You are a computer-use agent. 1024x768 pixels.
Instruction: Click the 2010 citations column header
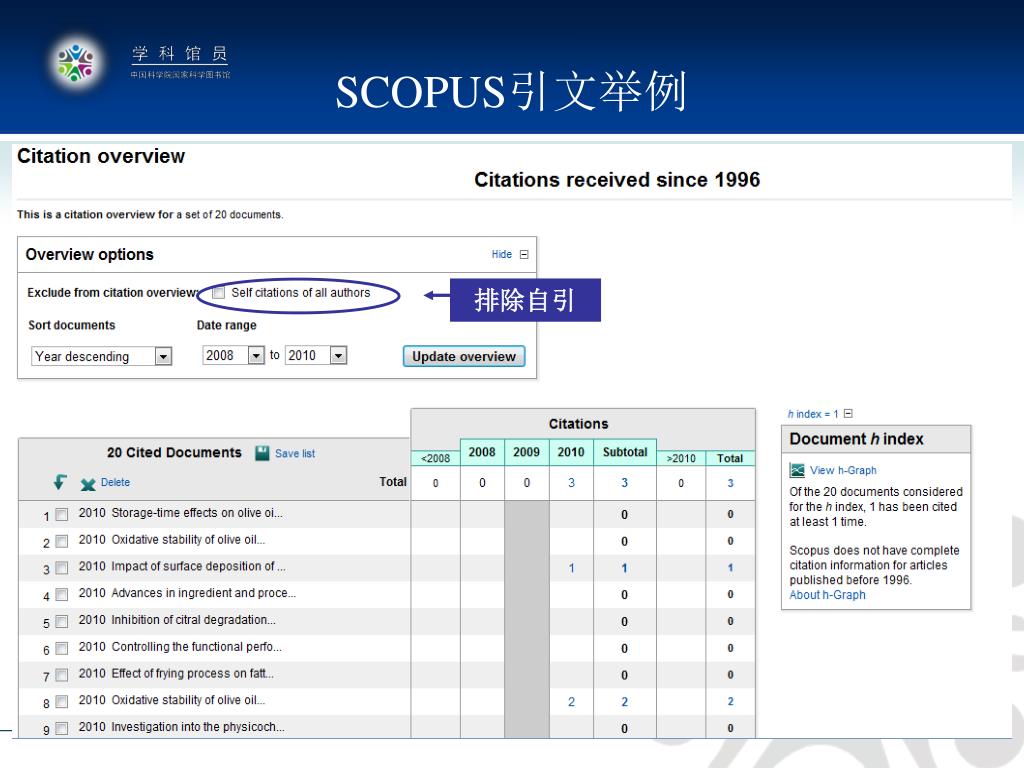click(x=571, y=452)
